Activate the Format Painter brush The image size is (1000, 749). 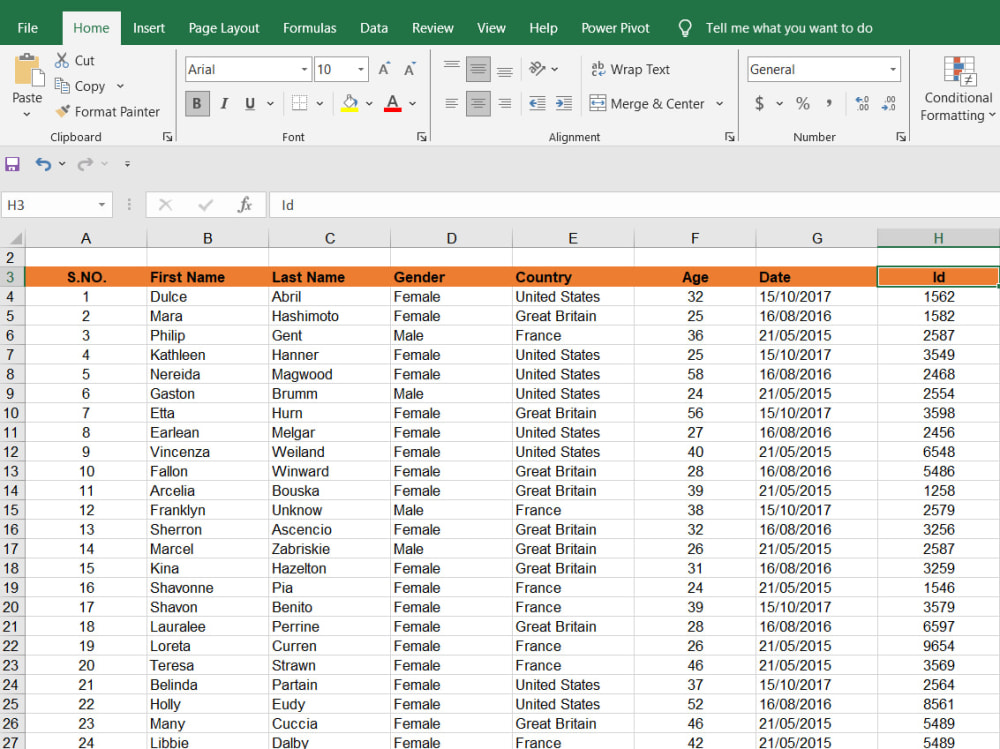(62, 112)
